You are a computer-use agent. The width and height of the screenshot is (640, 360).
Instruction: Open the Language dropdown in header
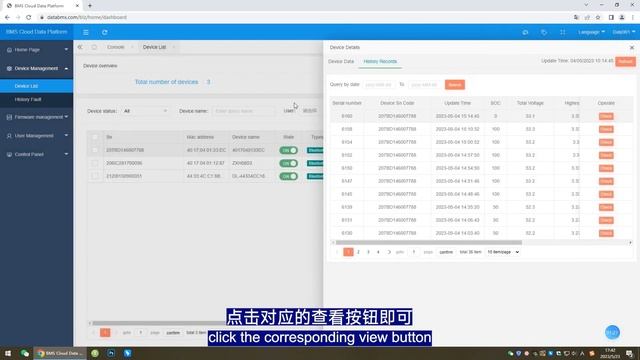click(x=591, y=32)
